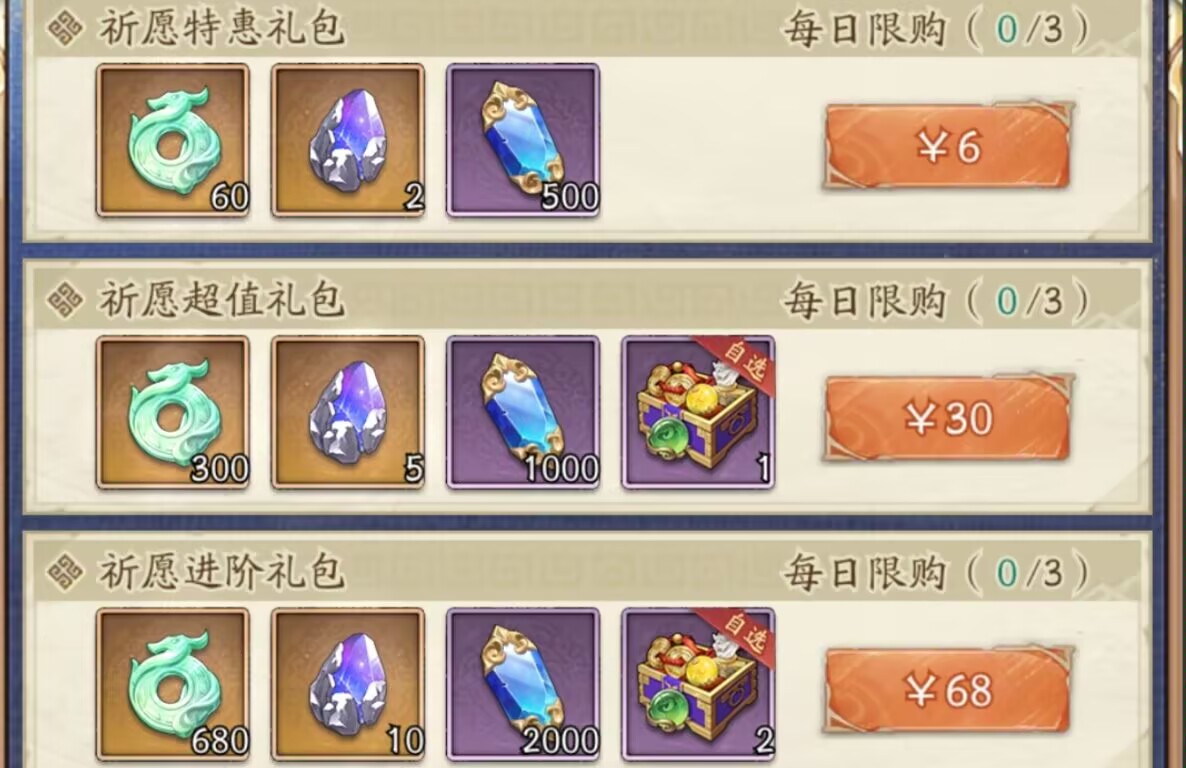Tap the blue gem icon with 1000
The image size is (1186, 768).
(523, 412)
